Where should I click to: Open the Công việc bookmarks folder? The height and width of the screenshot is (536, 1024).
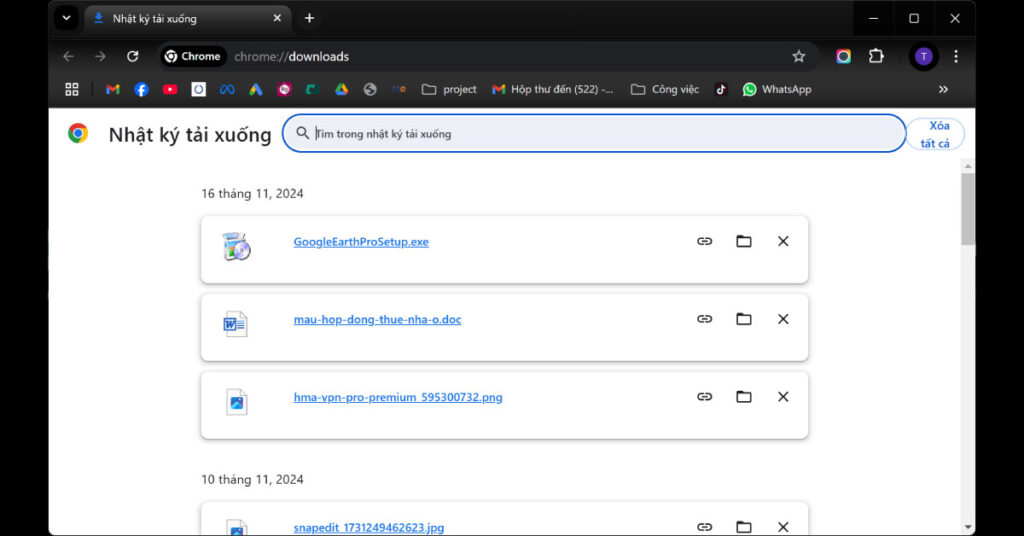[665, 89]
